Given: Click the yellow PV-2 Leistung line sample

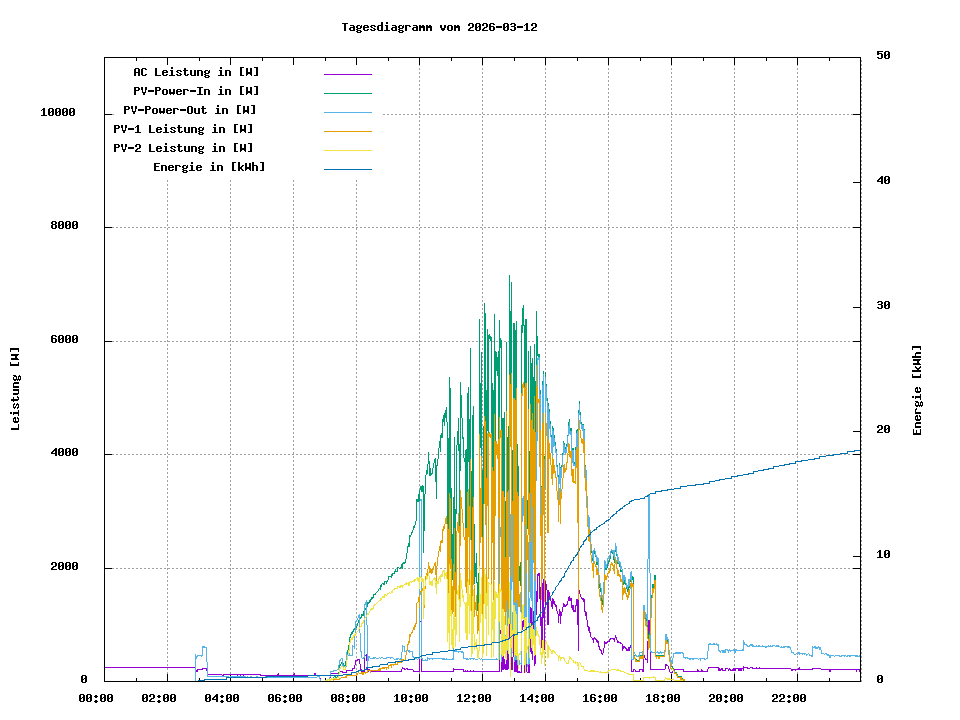Looking at the screenshot, I should (347, 149).
